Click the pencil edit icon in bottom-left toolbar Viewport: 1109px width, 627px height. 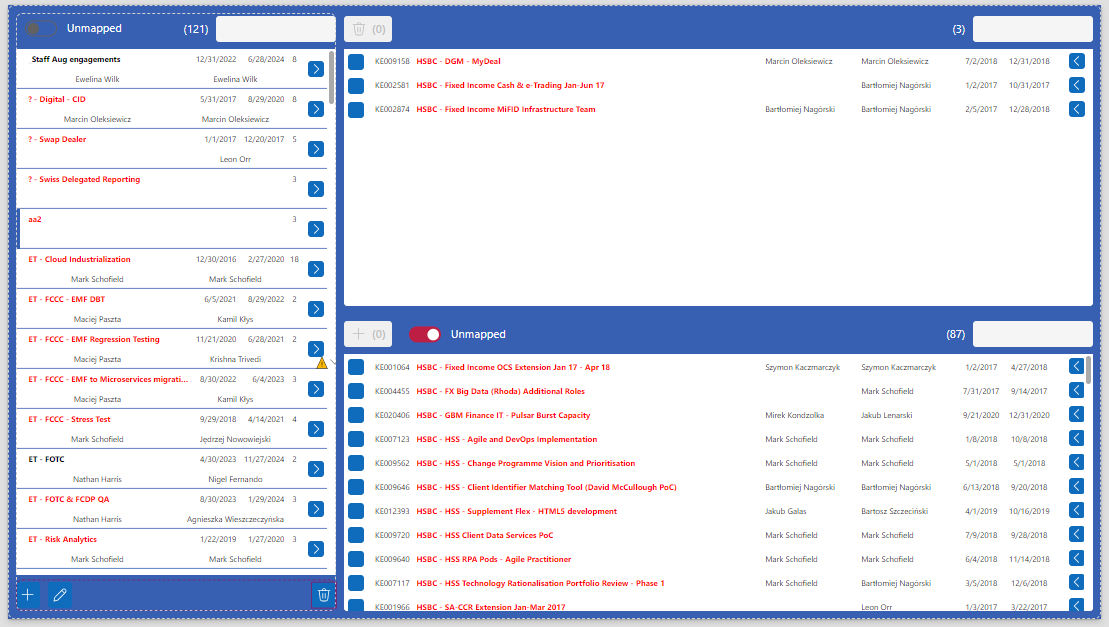pos(60,595)
